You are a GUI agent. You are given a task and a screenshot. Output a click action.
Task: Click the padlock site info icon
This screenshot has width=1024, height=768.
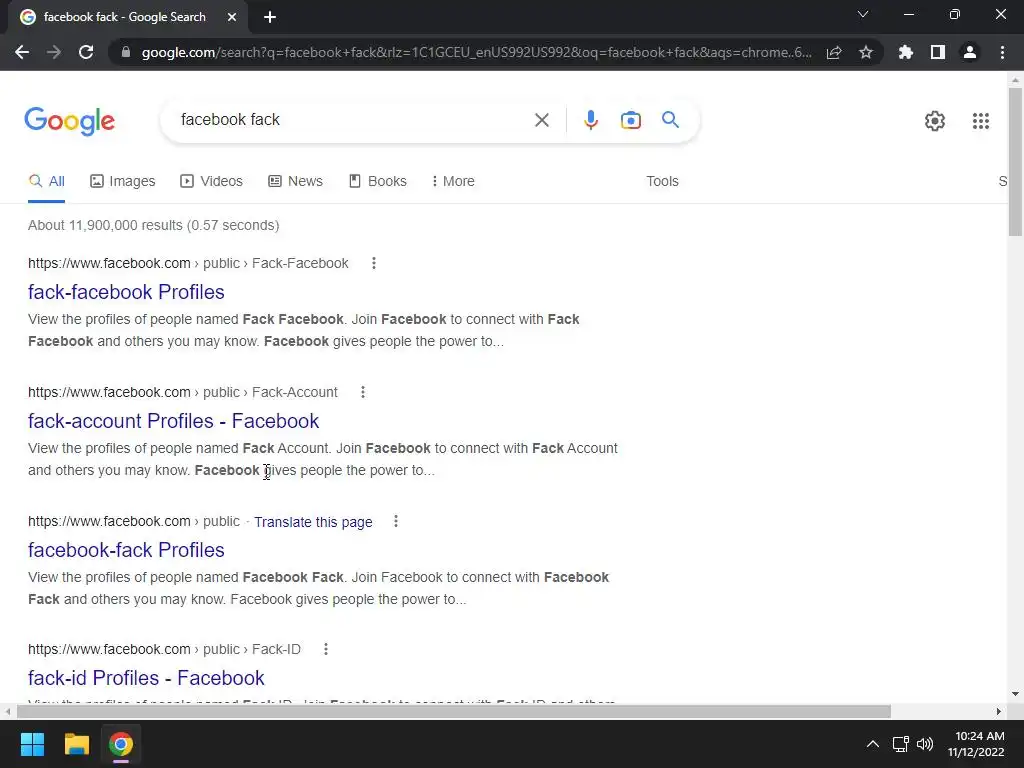click(126, 52)
